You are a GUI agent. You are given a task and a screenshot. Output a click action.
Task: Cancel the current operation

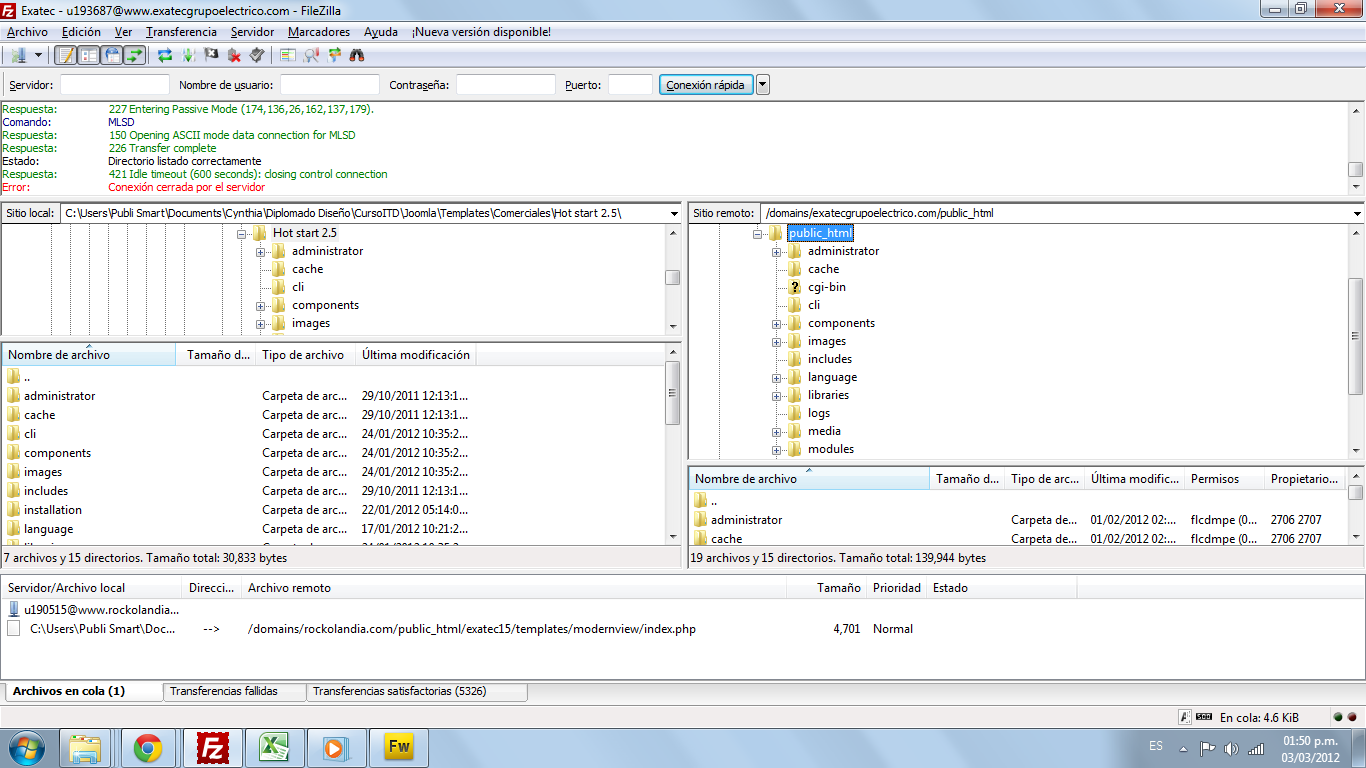coord(211,55)
